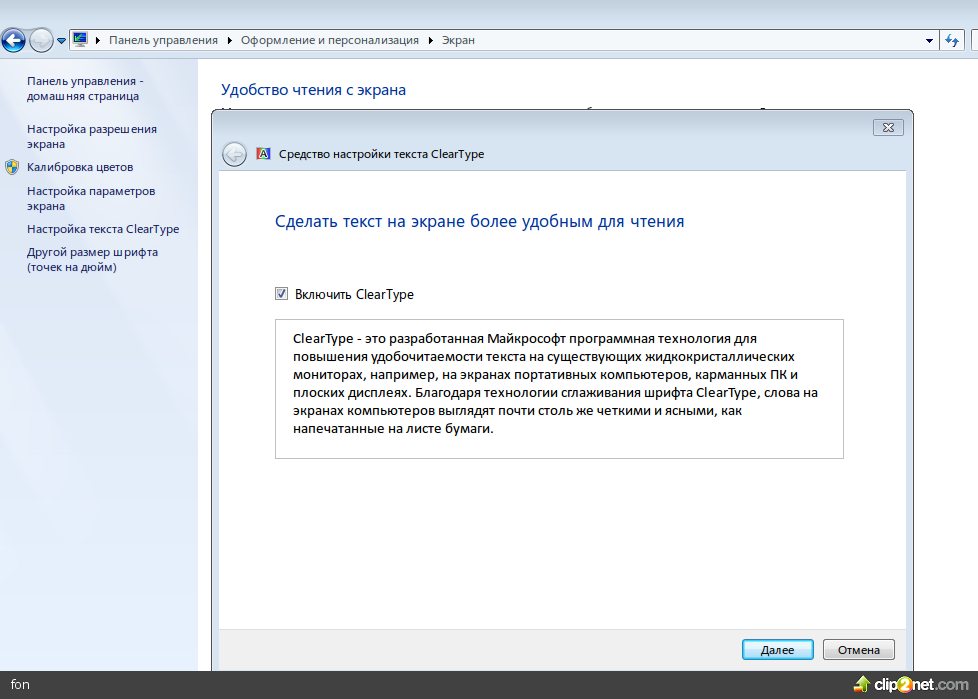Click the greyed-out forward navigation arrow

(41, 41)
